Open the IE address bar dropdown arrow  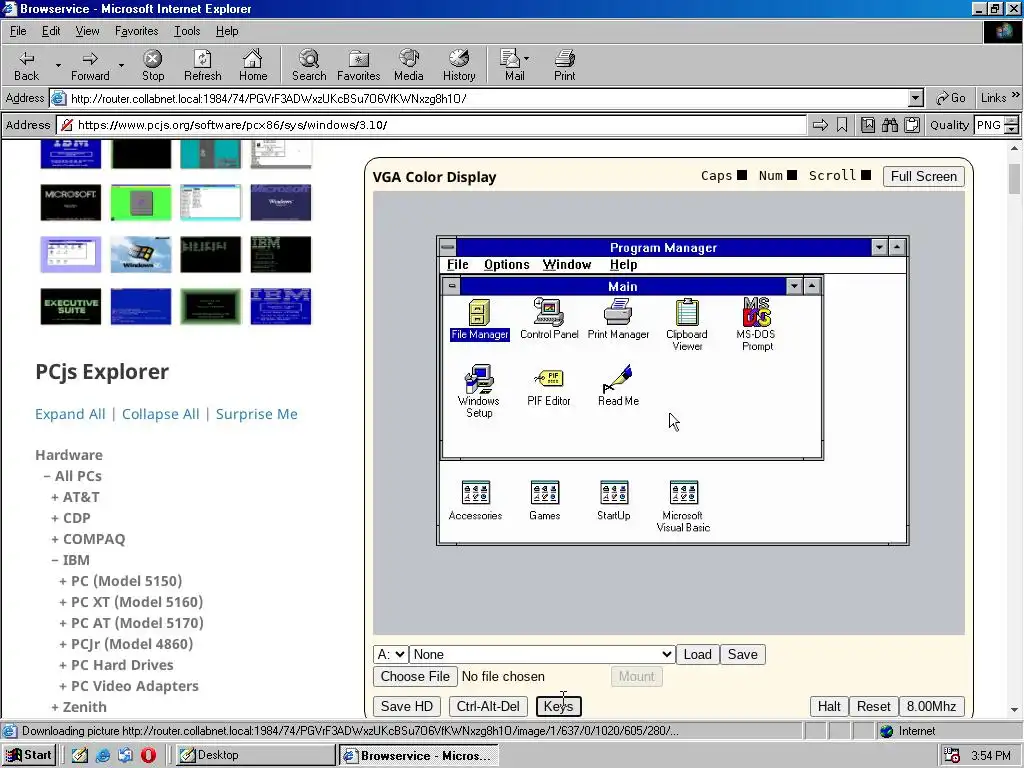click(916, 99)
